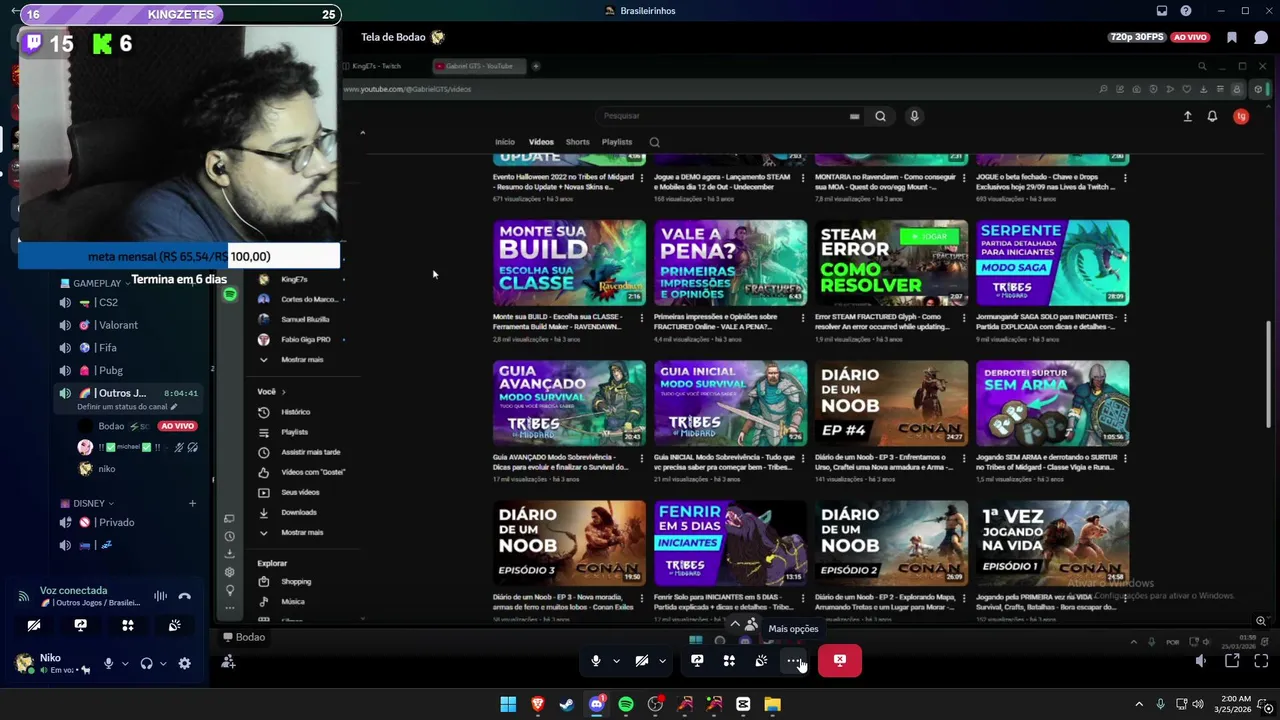1280x720 pixels.
Task: Open Vídeos tab on YouTube channel
Action: [x=541, y=142]
